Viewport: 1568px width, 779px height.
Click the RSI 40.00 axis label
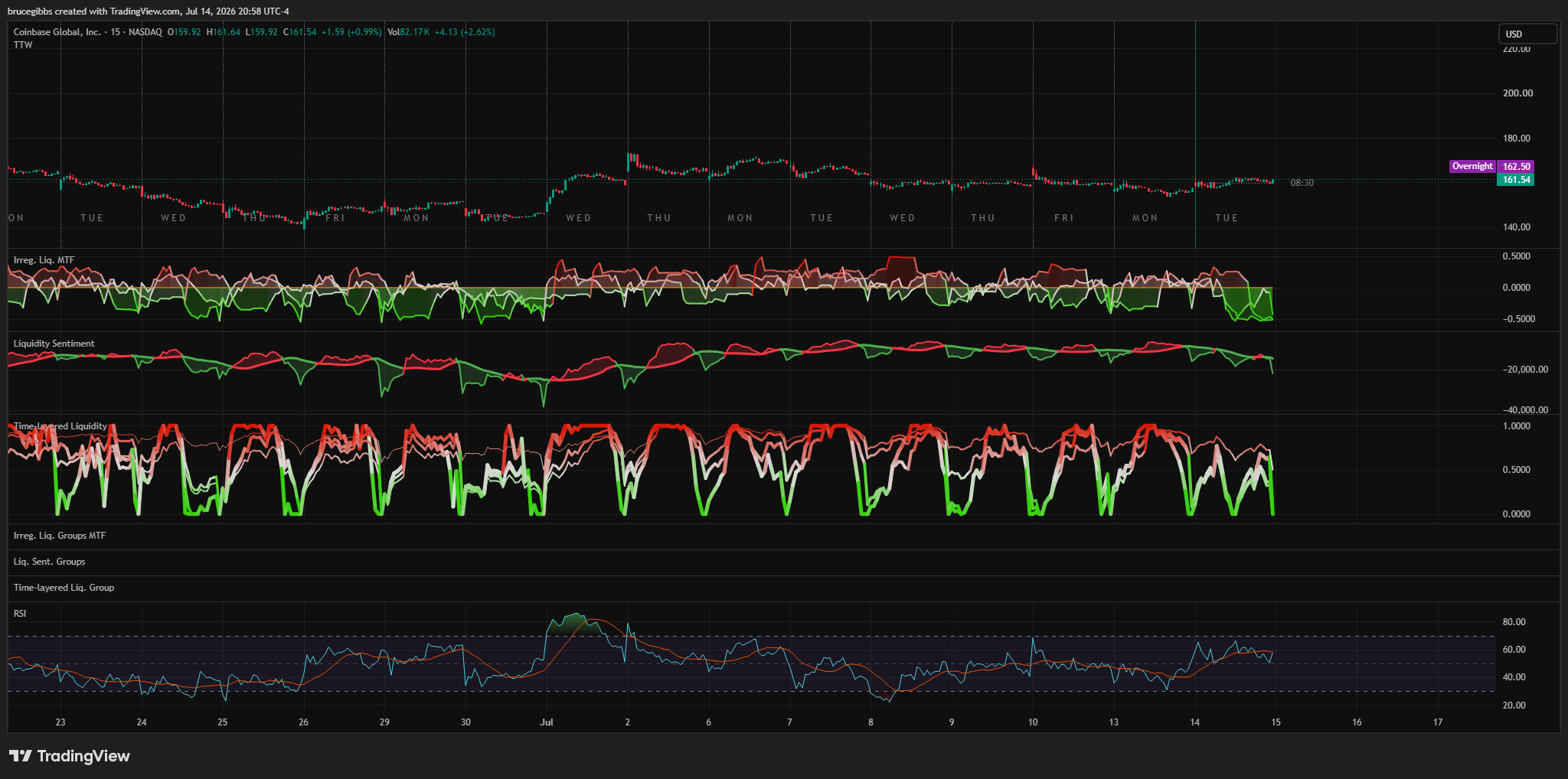(1514, 677)
